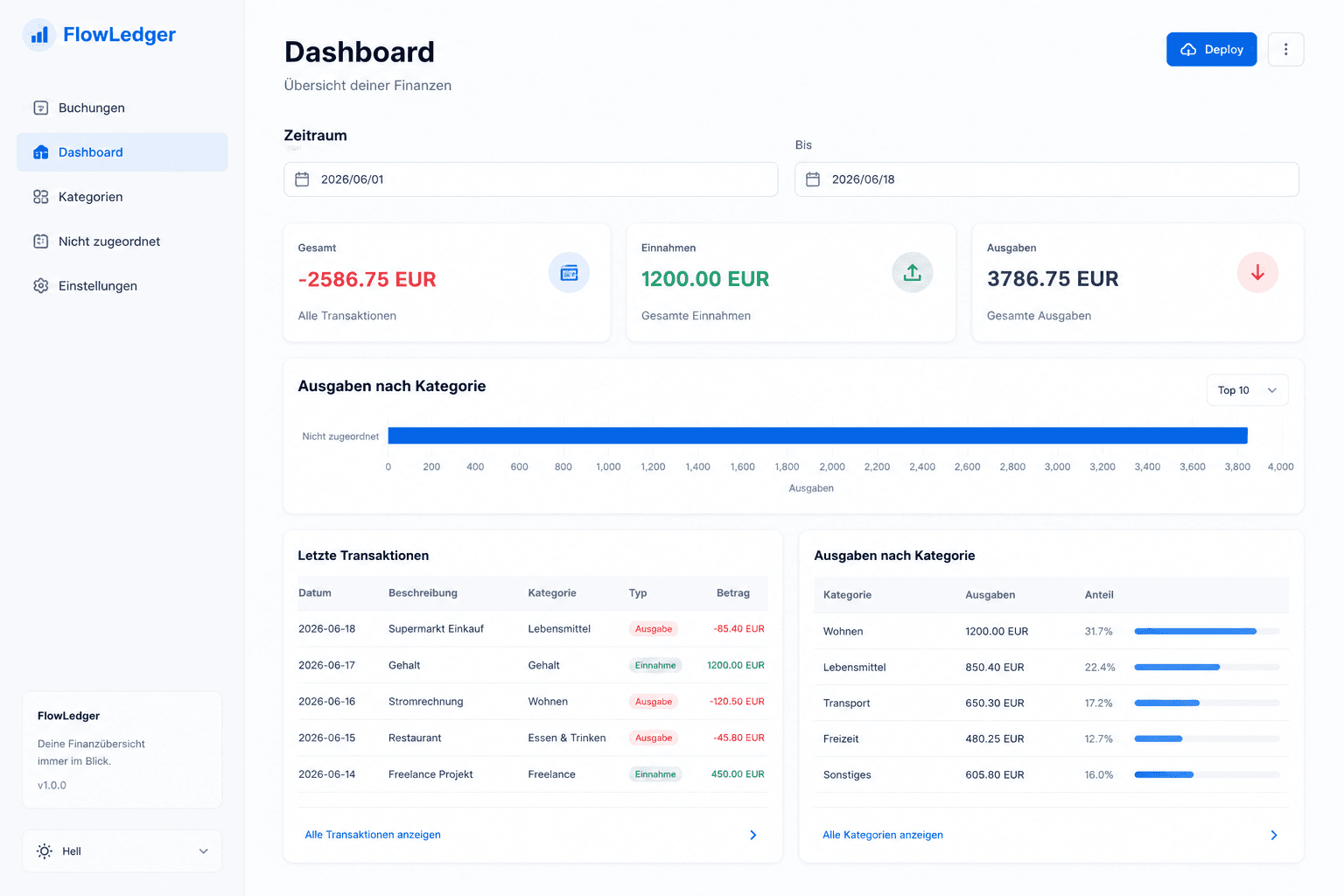Viewport: 1344px width, 896px height.
Task: Click the Freizeit category row label
Action: pyautogui.click(x=841, y=739)
